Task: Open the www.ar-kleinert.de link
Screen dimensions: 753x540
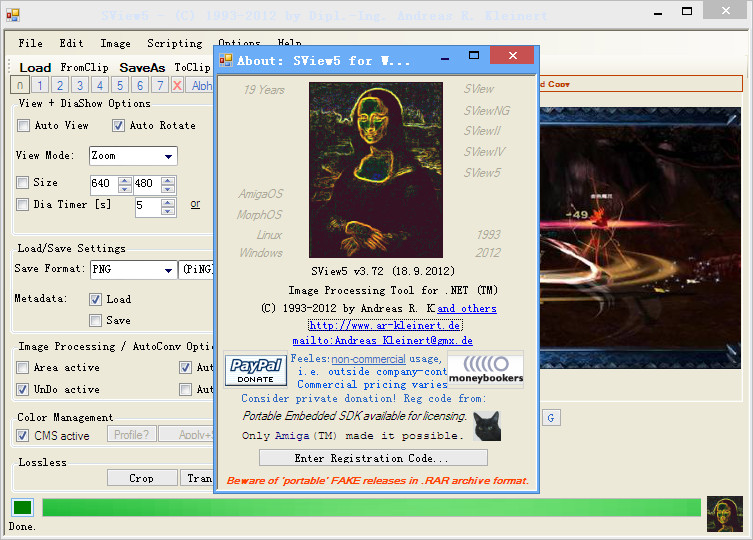Action: pyautogui.click(x=385, y=326)
